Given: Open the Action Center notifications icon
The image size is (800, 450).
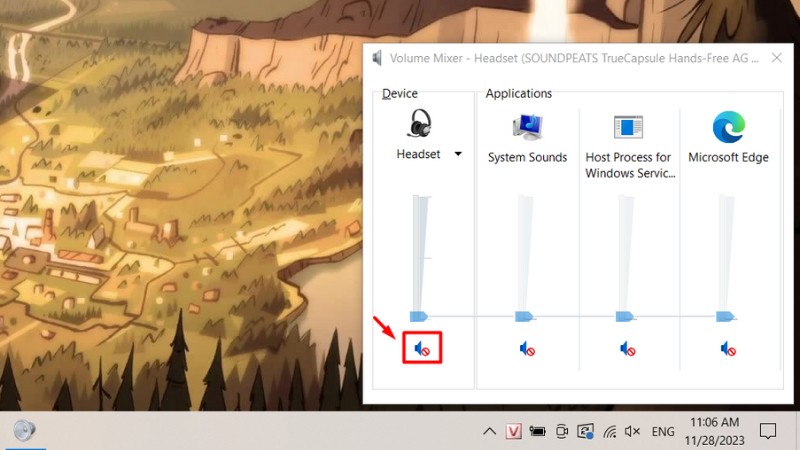Looking at the screenshot, I should click(768, 431).
